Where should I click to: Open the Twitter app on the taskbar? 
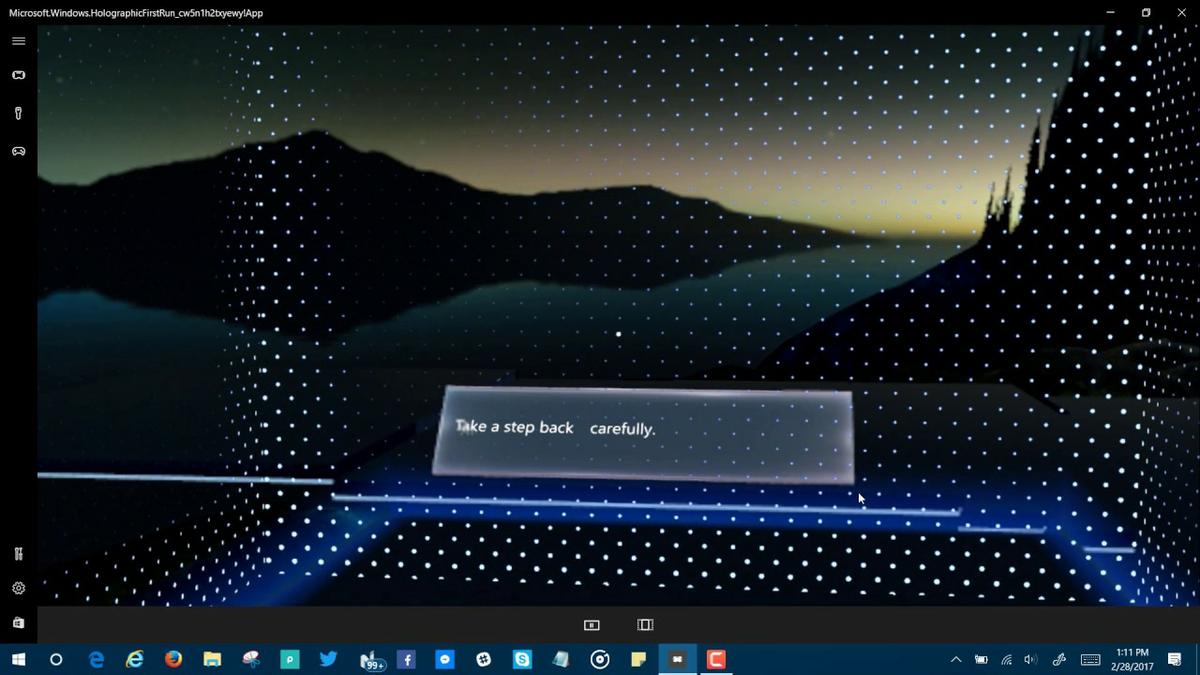click(328, 659)
